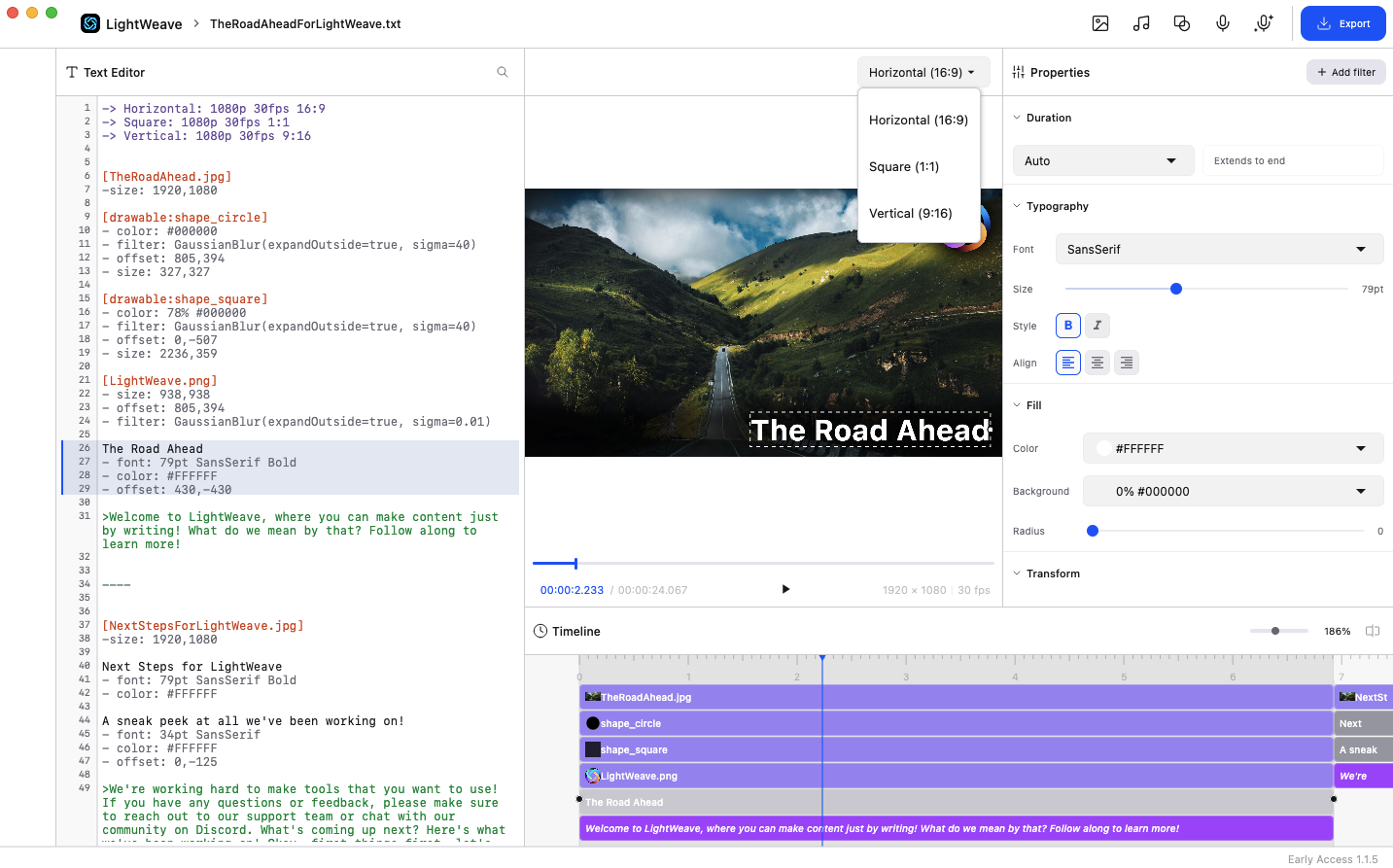Click the timeline split view icon

pyautogui.click(x=1373, y=631)
